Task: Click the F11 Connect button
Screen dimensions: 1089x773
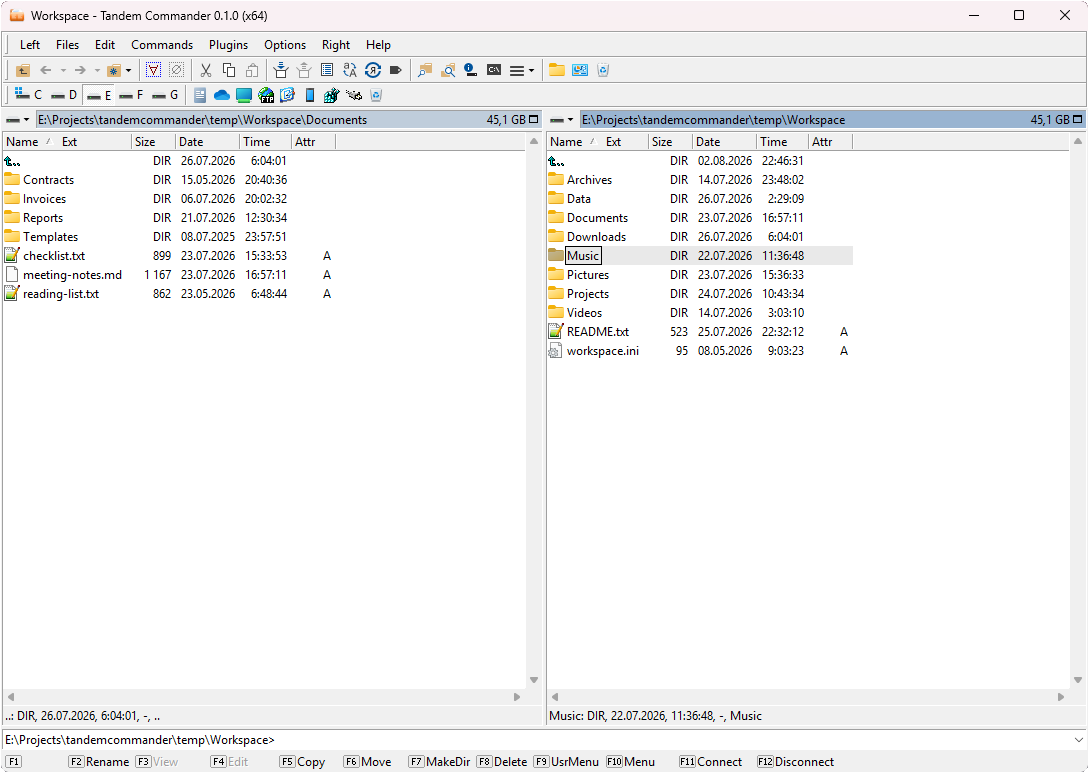Action: point(710,762)
